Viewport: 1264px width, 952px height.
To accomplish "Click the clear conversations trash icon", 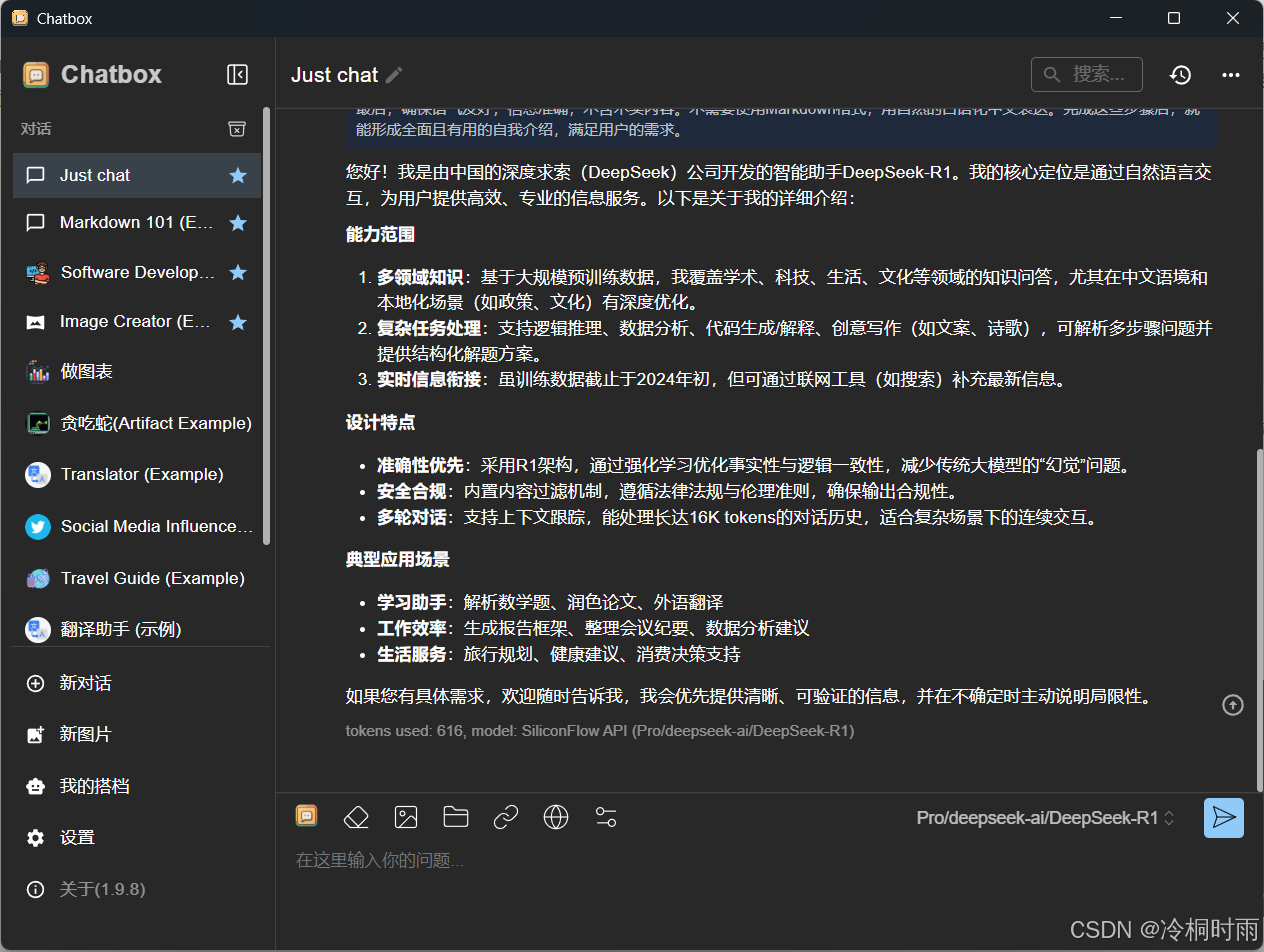I will (x=237, y=129).
